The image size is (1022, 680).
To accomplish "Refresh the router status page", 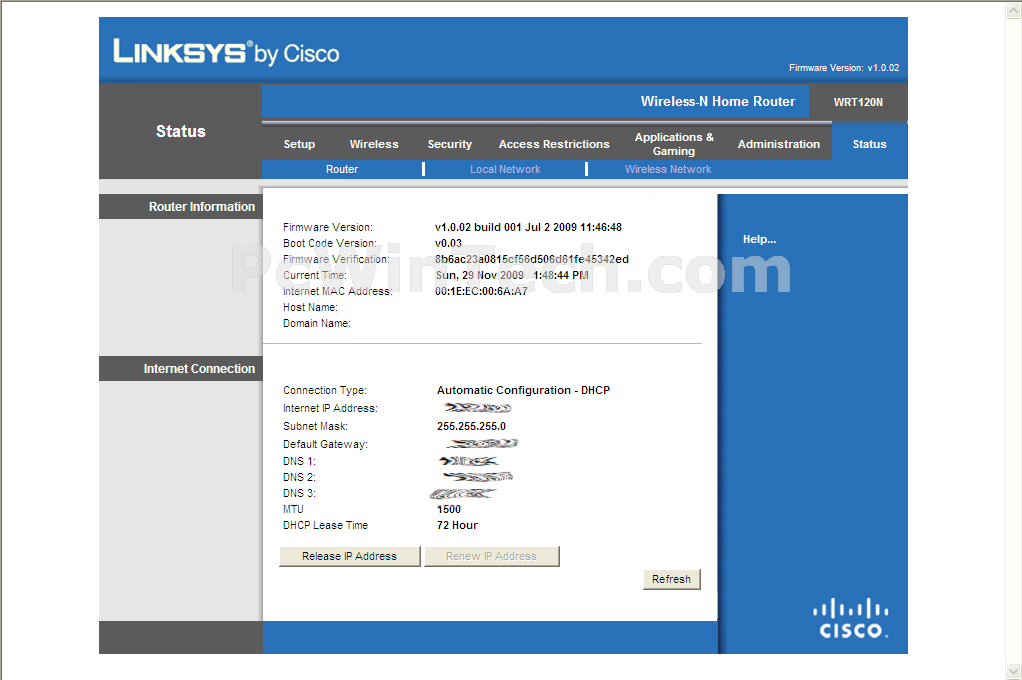I will (671, 579).
